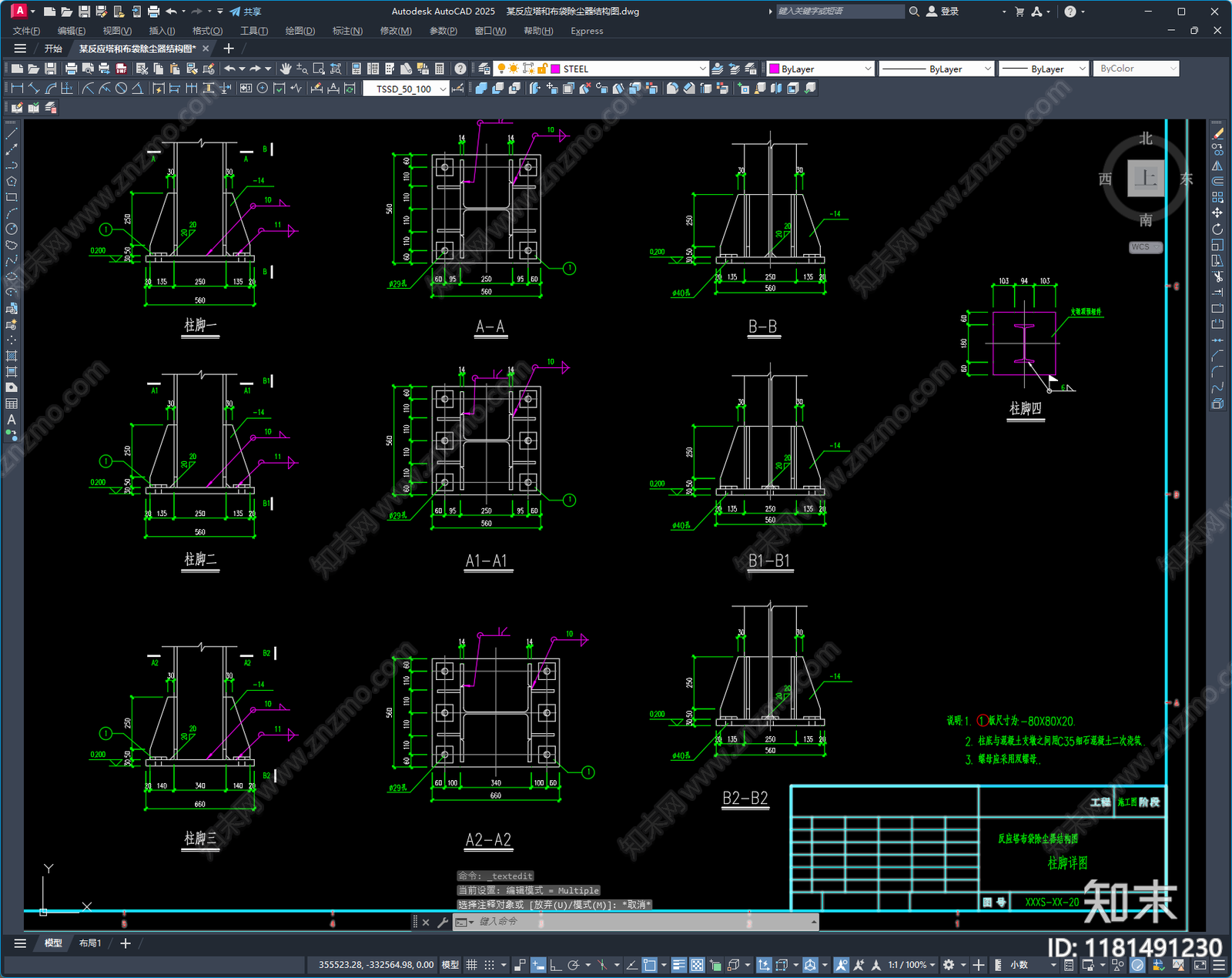Click the Zoom Window toolbar icon
Image resolution: width=1232 pixels, height=978 pixels.
click(x=319, y=69)
